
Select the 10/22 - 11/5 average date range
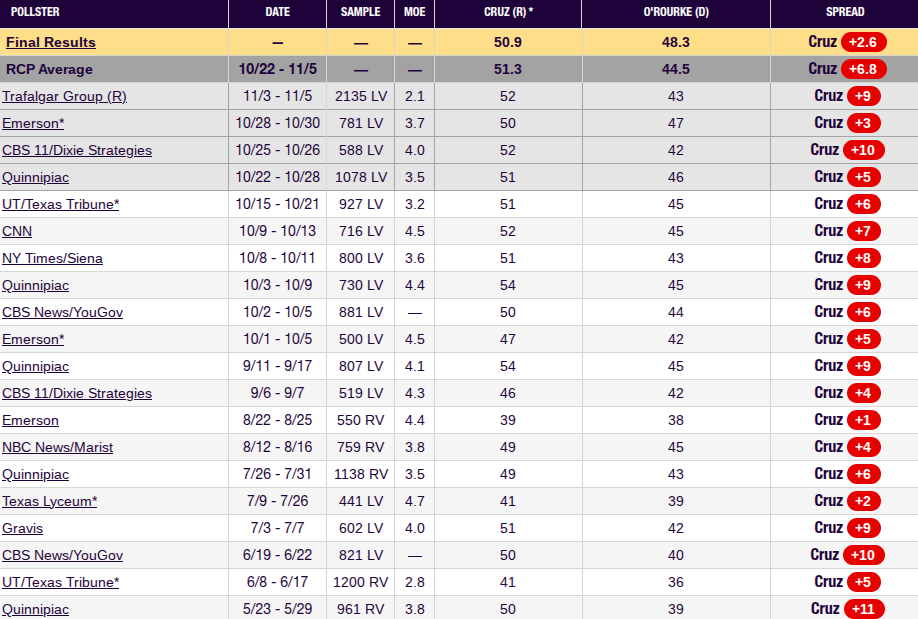pyautogui.click(x=278, y=69)
